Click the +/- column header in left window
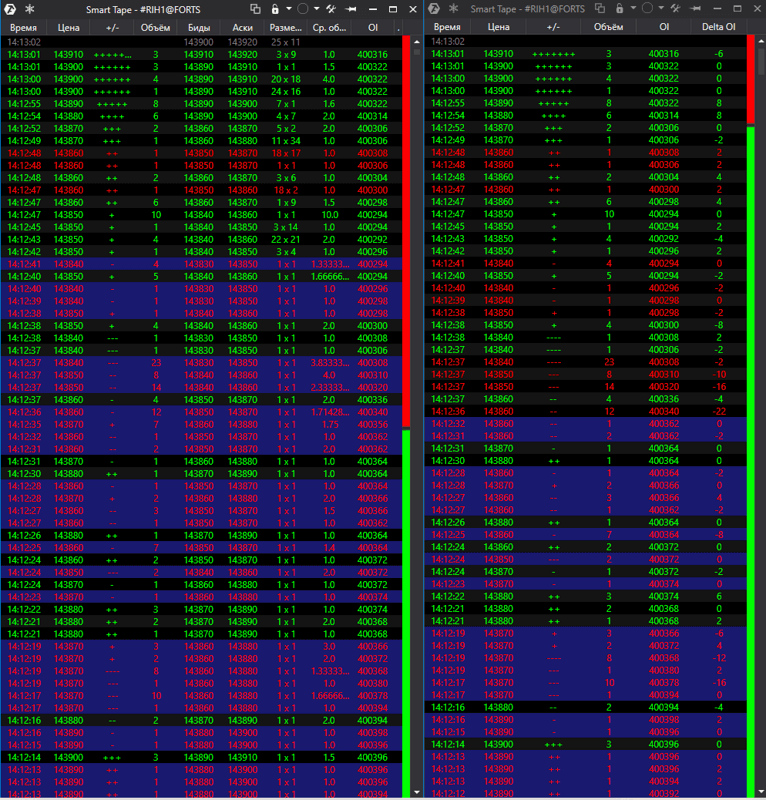 (112, 28)
